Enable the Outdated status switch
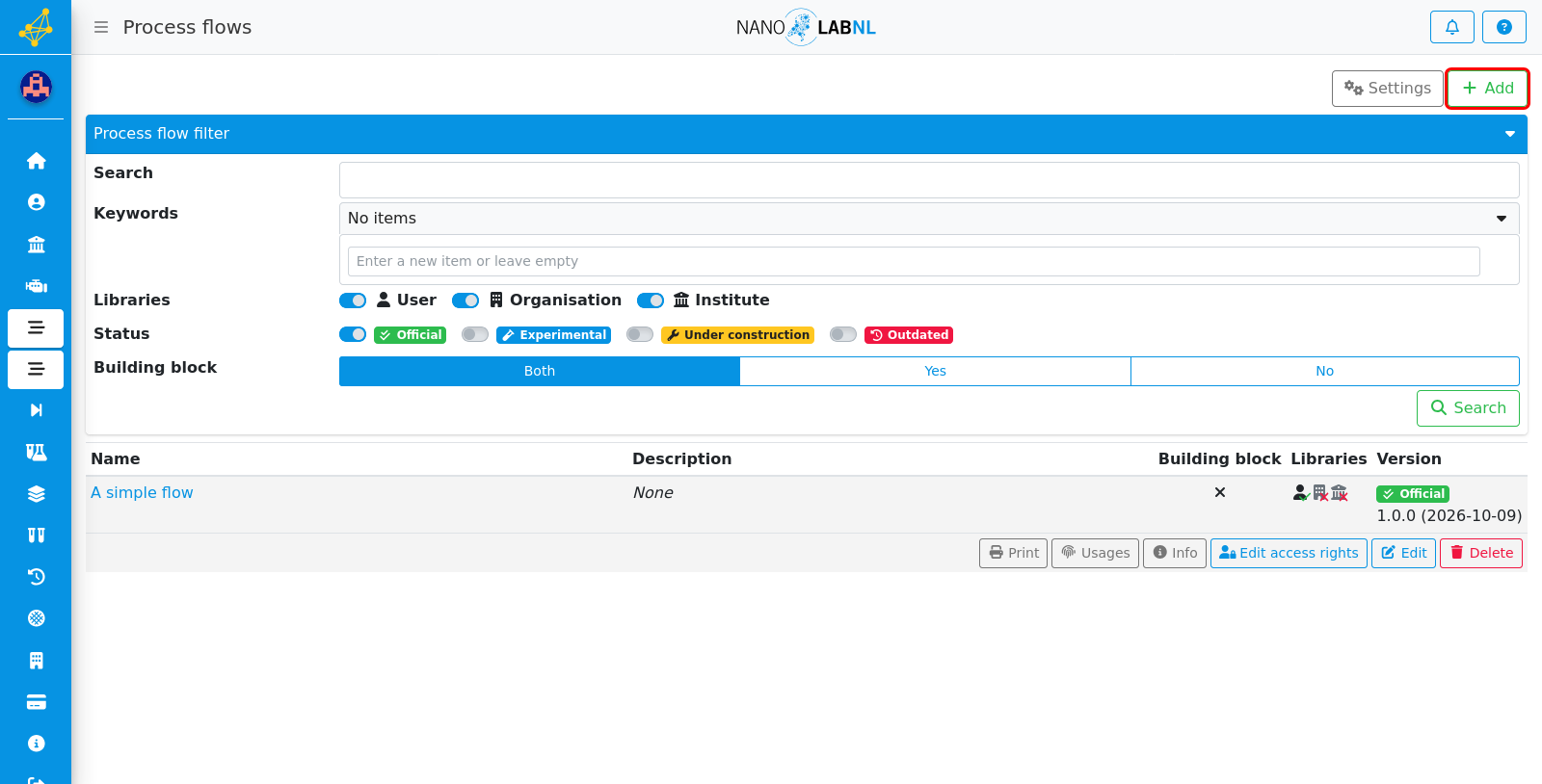Viewport: 1542px width, 784px height. [843, 334]
